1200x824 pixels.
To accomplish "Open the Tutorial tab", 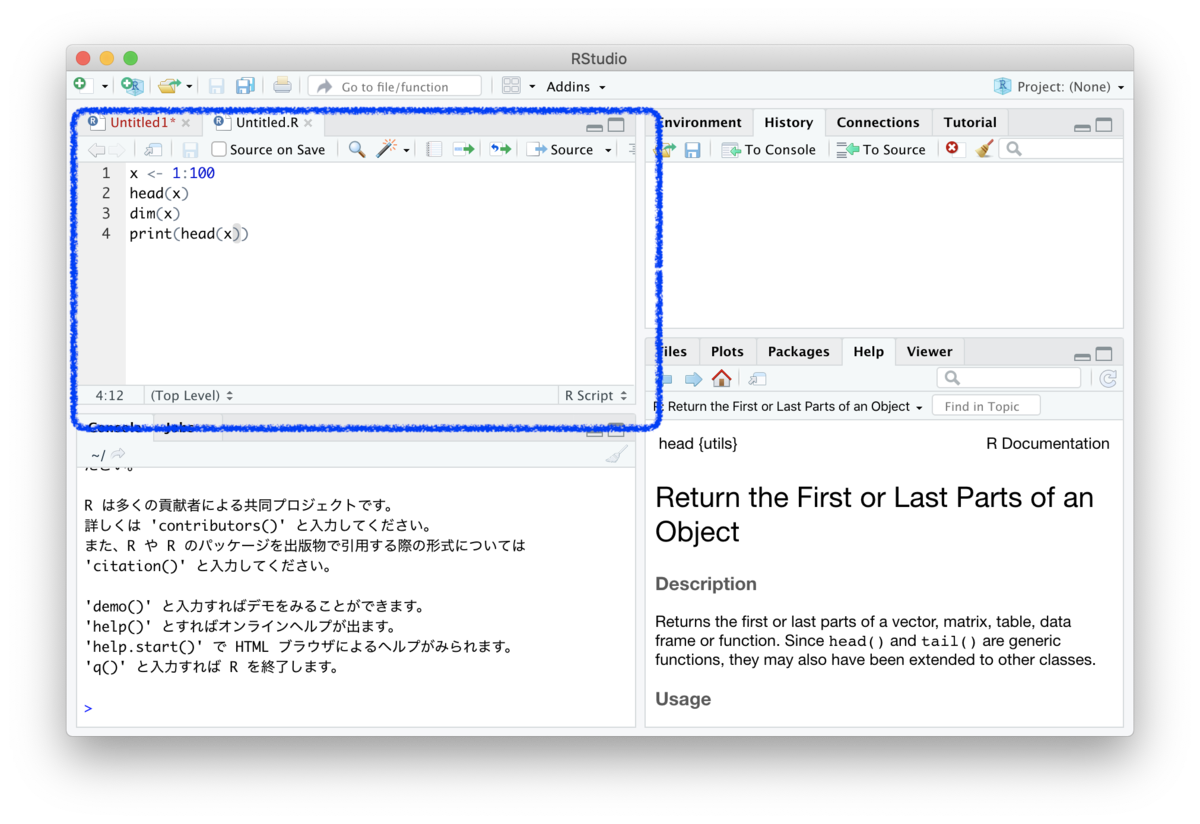I will point(970,123).
